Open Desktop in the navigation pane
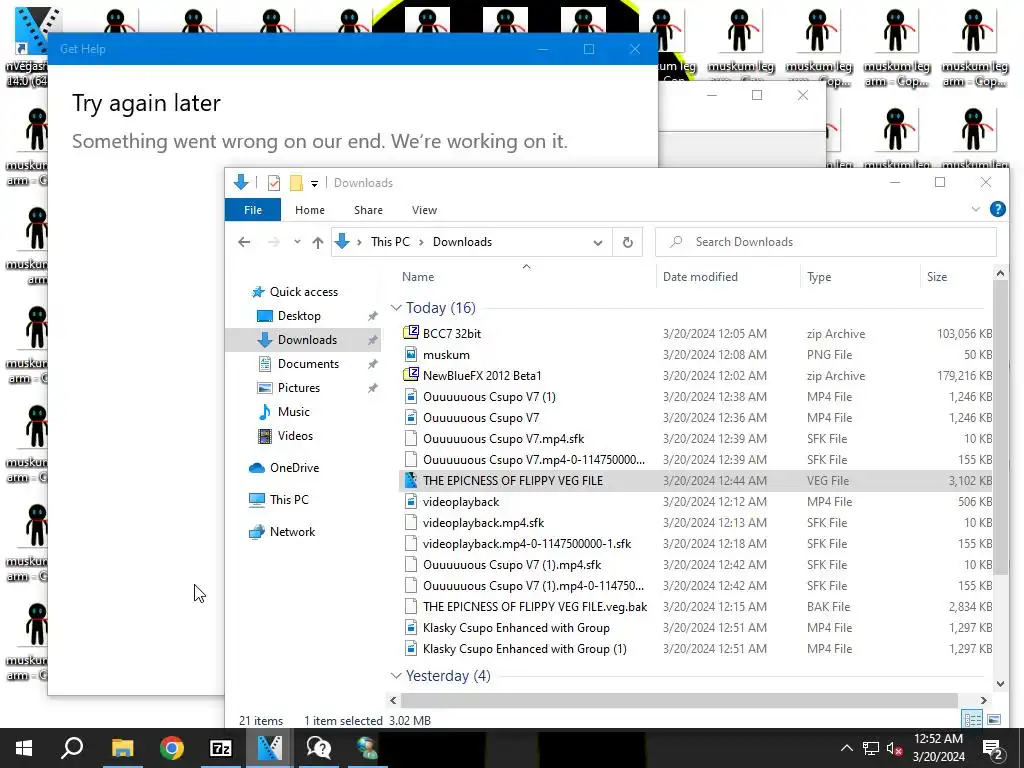 pyautogui.click(x=299, y=316)
